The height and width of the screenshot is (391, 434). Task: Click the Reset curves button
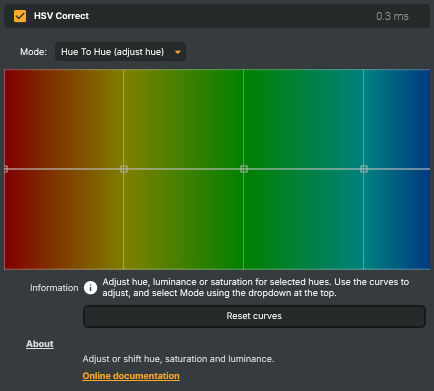(254, 316)
